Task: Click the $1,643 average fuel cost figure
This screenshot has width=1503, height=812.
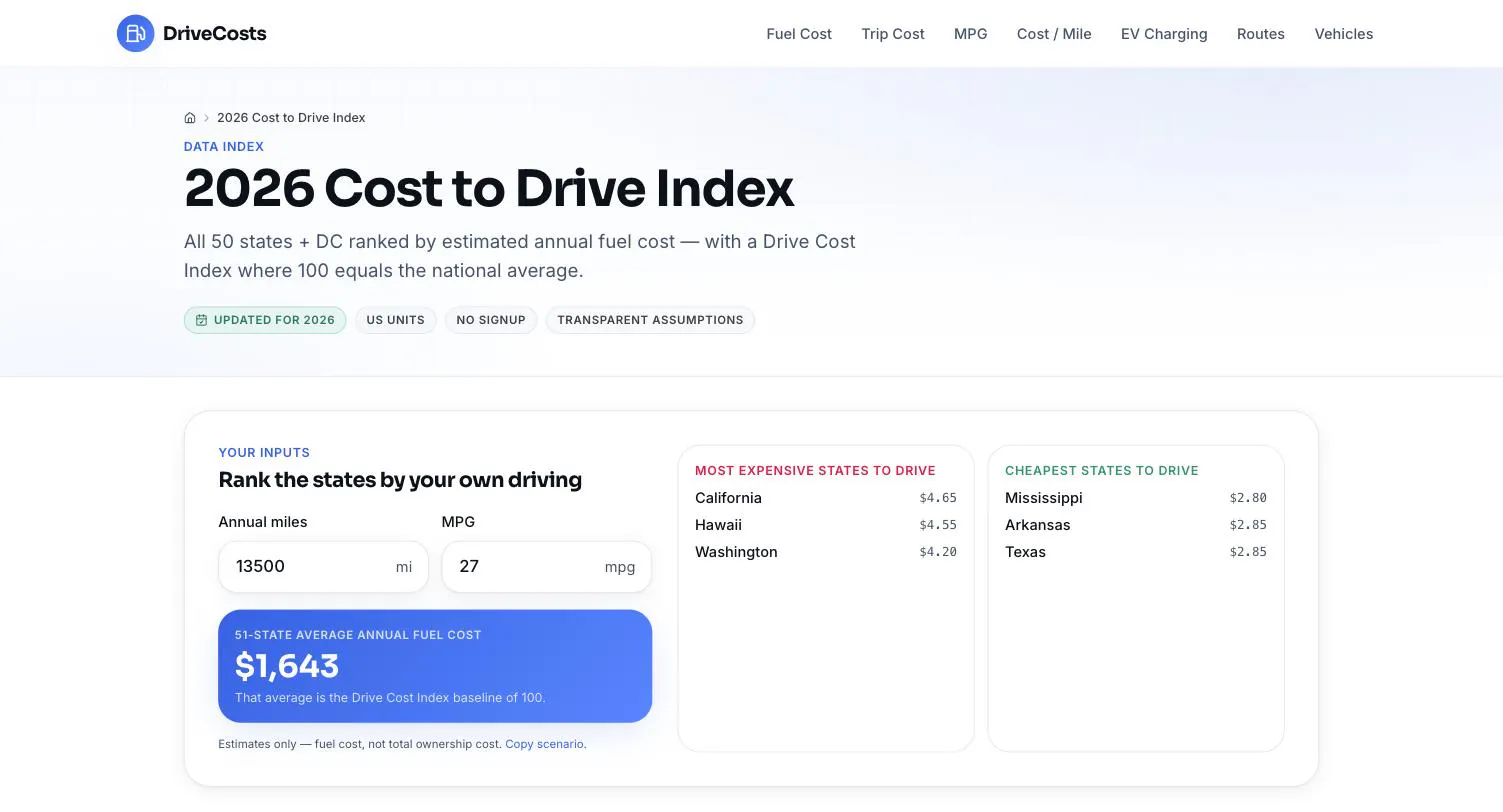Action: pos(287,666)
